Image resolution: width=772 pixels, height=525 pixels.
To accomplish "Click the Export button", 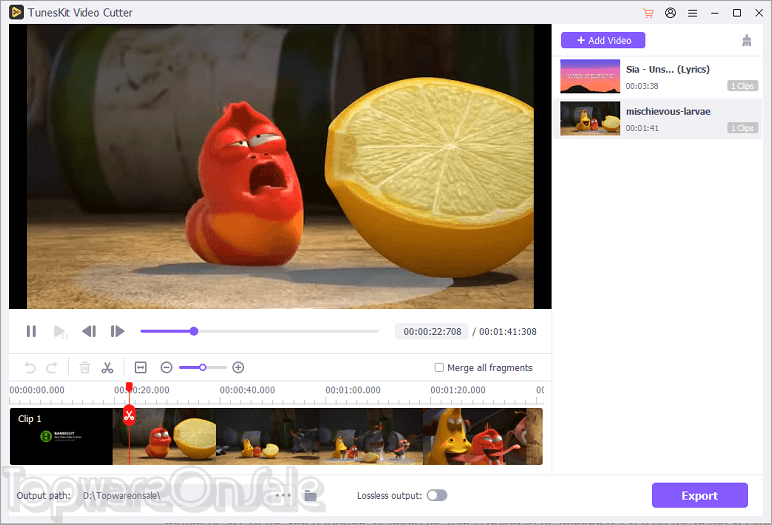I will click(700, 495).
